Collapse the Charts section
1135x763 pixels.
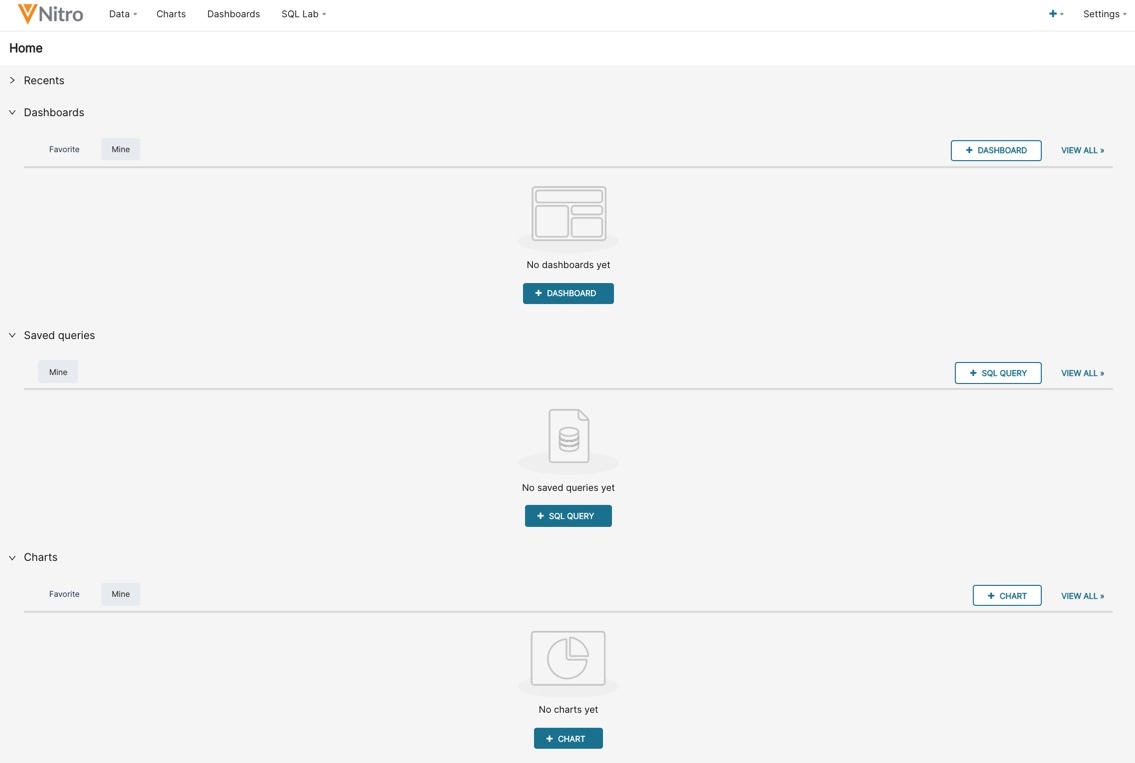click(x=13, y=557)
